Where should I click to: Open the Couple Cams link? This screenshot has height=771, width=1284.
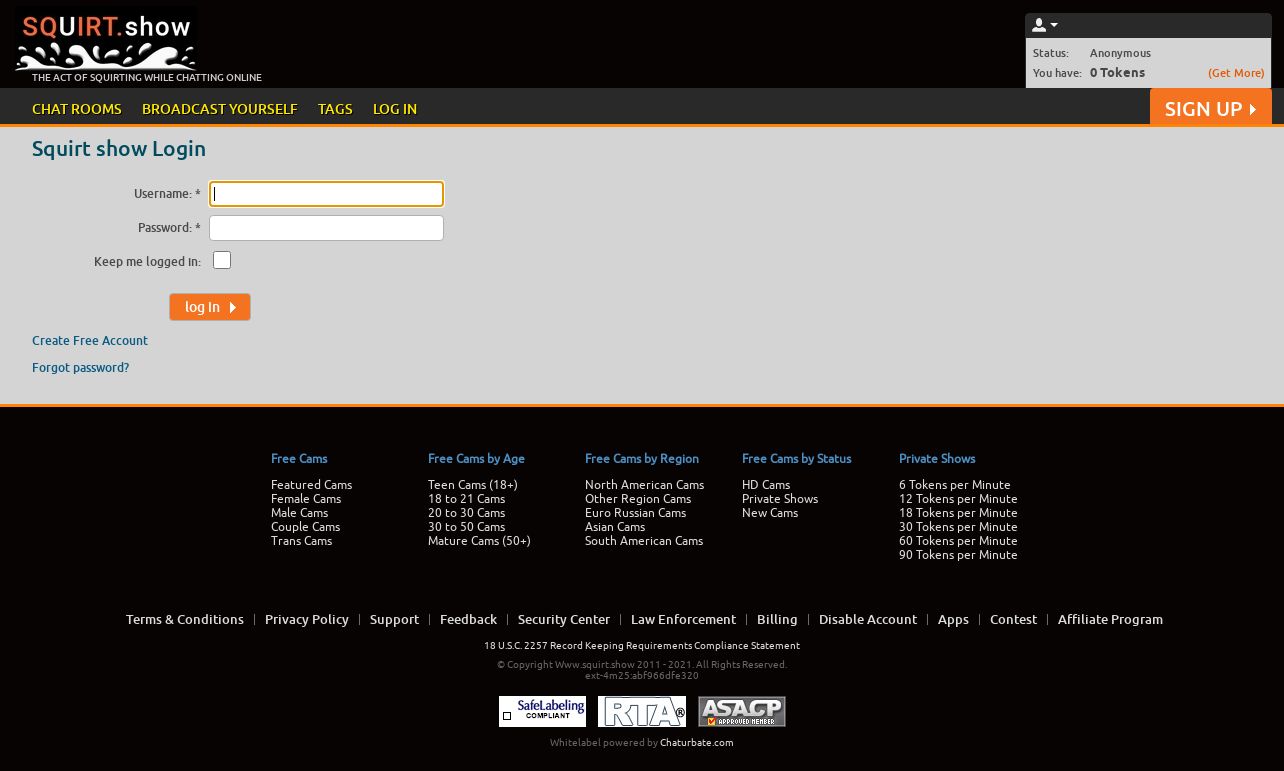coord(305,526)
